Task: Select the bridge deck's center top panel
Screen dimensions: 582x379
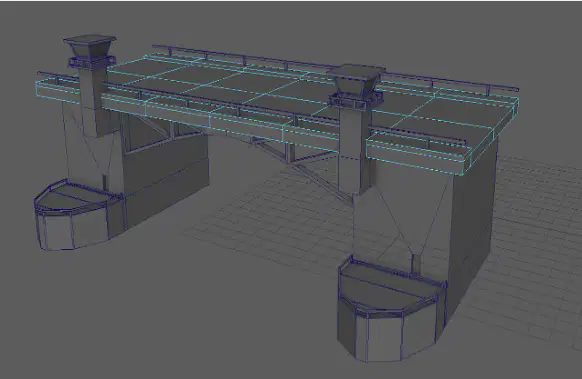Action: (238, 87)
